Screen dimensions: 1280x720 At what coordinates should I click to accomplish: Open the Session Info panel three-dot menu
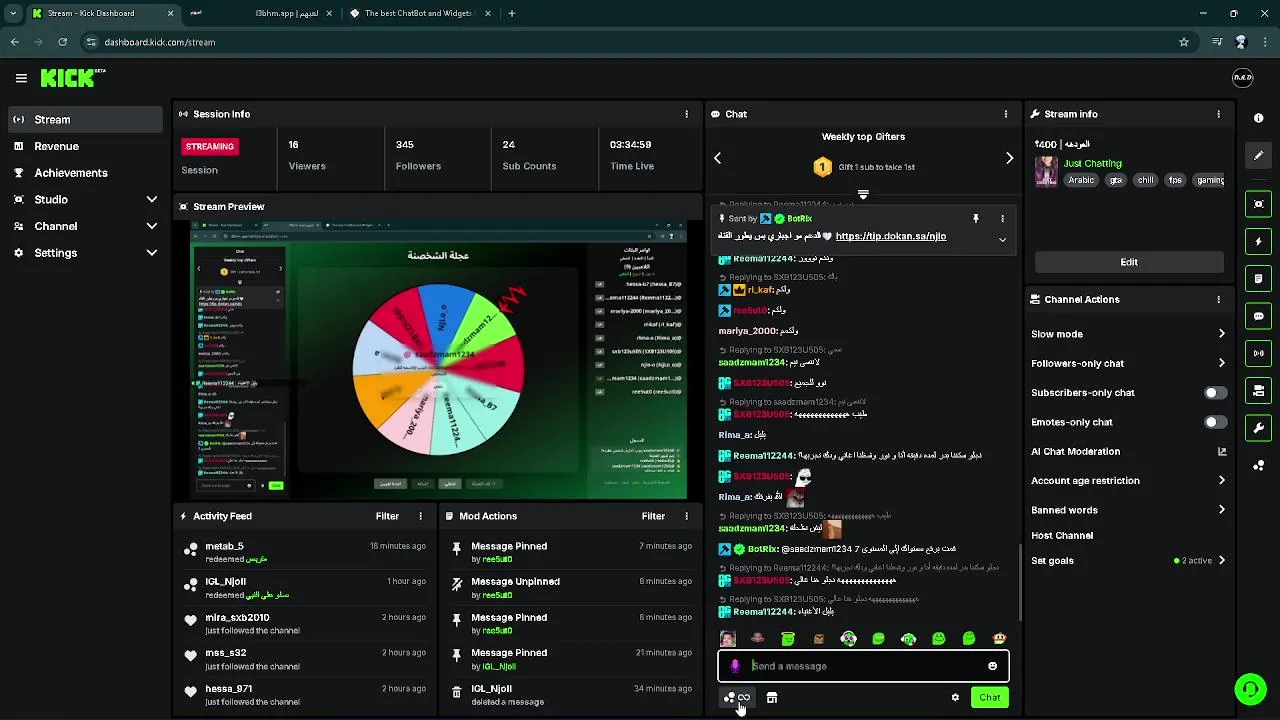[x=686, y=114]
